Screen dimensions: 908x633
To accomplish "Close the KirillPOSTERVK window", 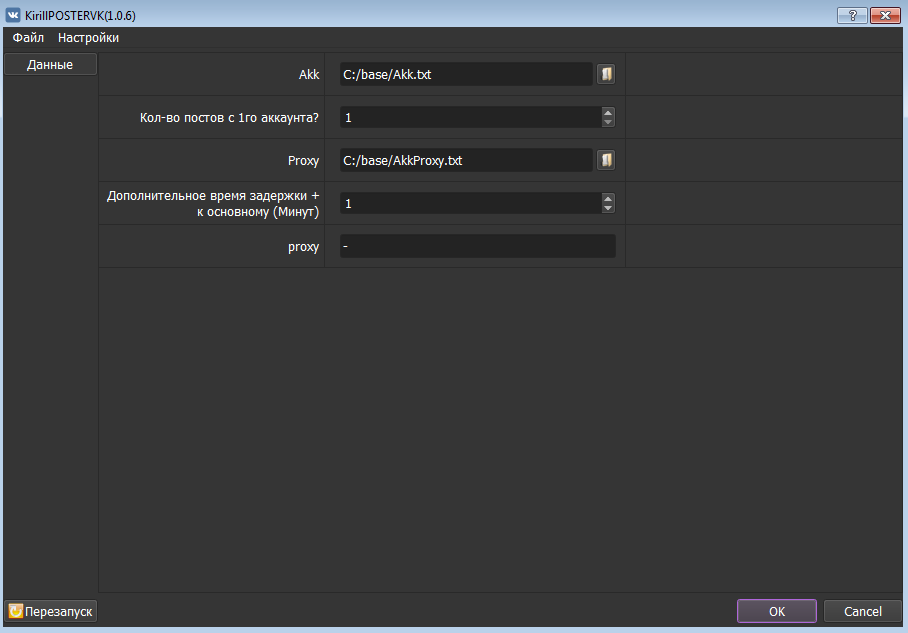I will [885, 15].
